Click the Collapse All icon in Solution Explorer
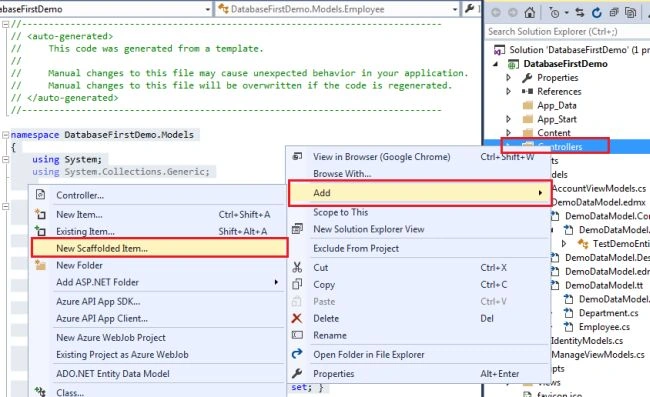650x397 pixels. 614,13
